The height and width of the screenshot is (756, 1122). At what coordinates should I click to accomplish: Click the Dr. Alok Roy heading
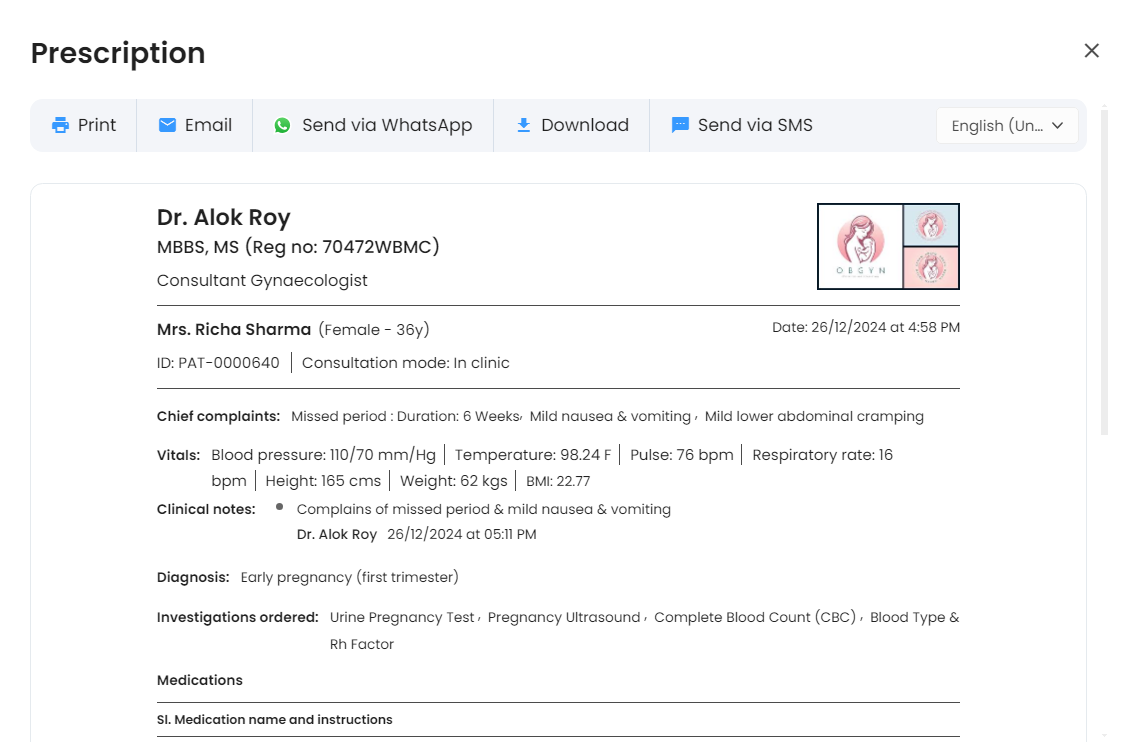pyautogui.click(x=223, y=217)
